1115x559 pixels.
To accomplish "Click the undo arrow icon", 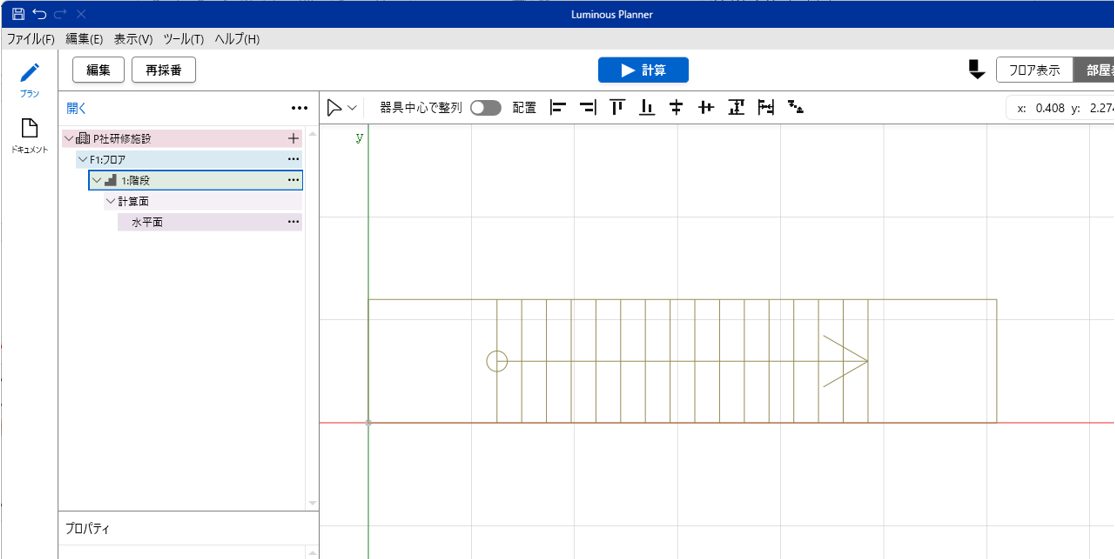I will coord(39,14).
